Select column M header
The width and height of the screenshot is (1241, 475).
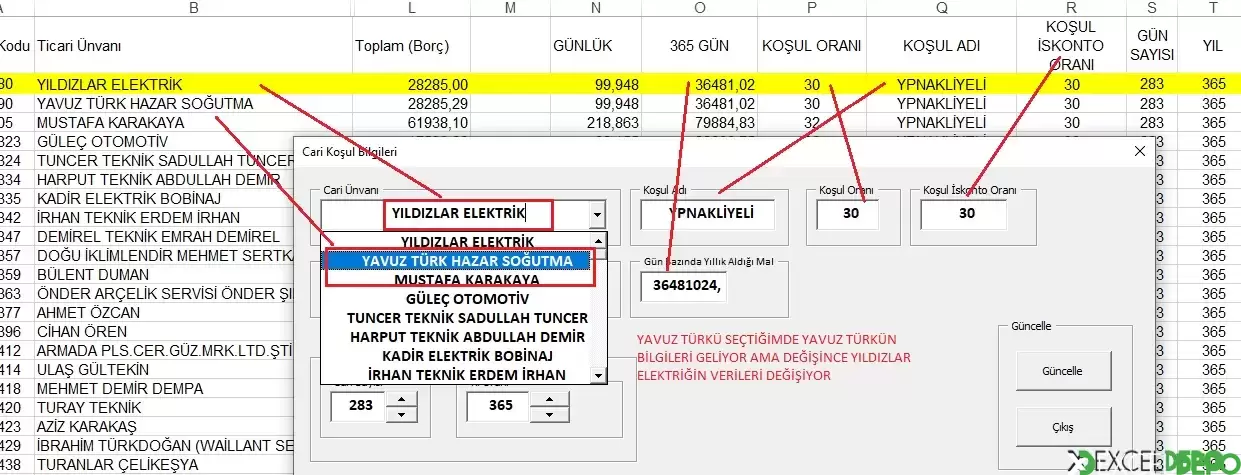(511, 8)
